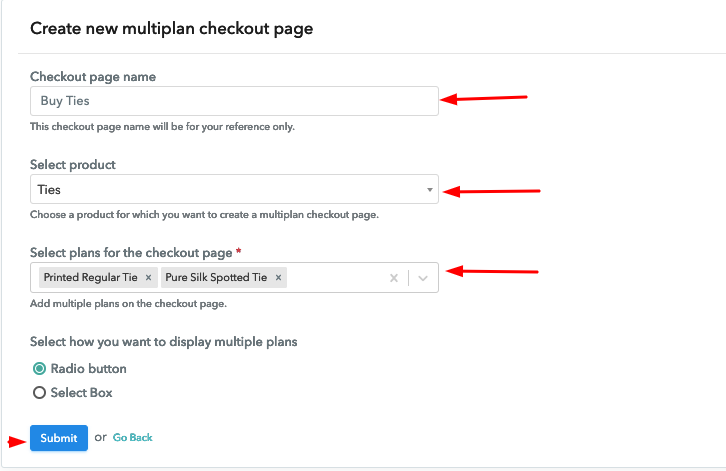Remove the Pure Silk Spotted Tie tag

click(278, 278)
